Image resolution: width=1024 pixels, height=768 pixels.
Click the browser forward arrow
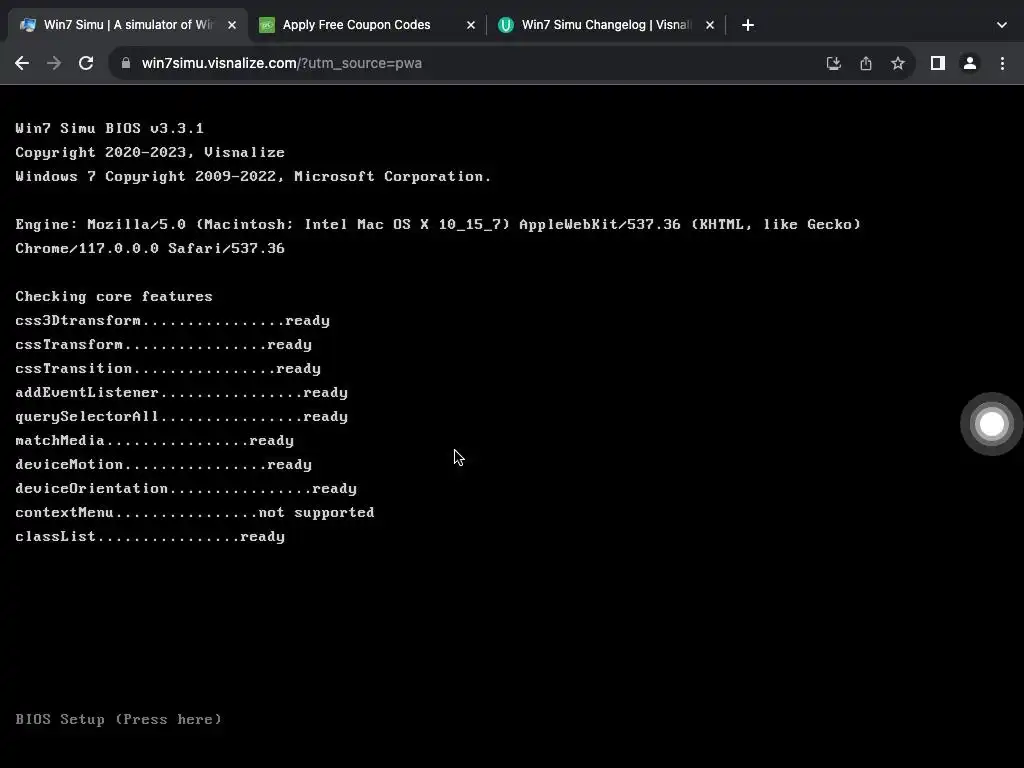click(x=54, y=63)
